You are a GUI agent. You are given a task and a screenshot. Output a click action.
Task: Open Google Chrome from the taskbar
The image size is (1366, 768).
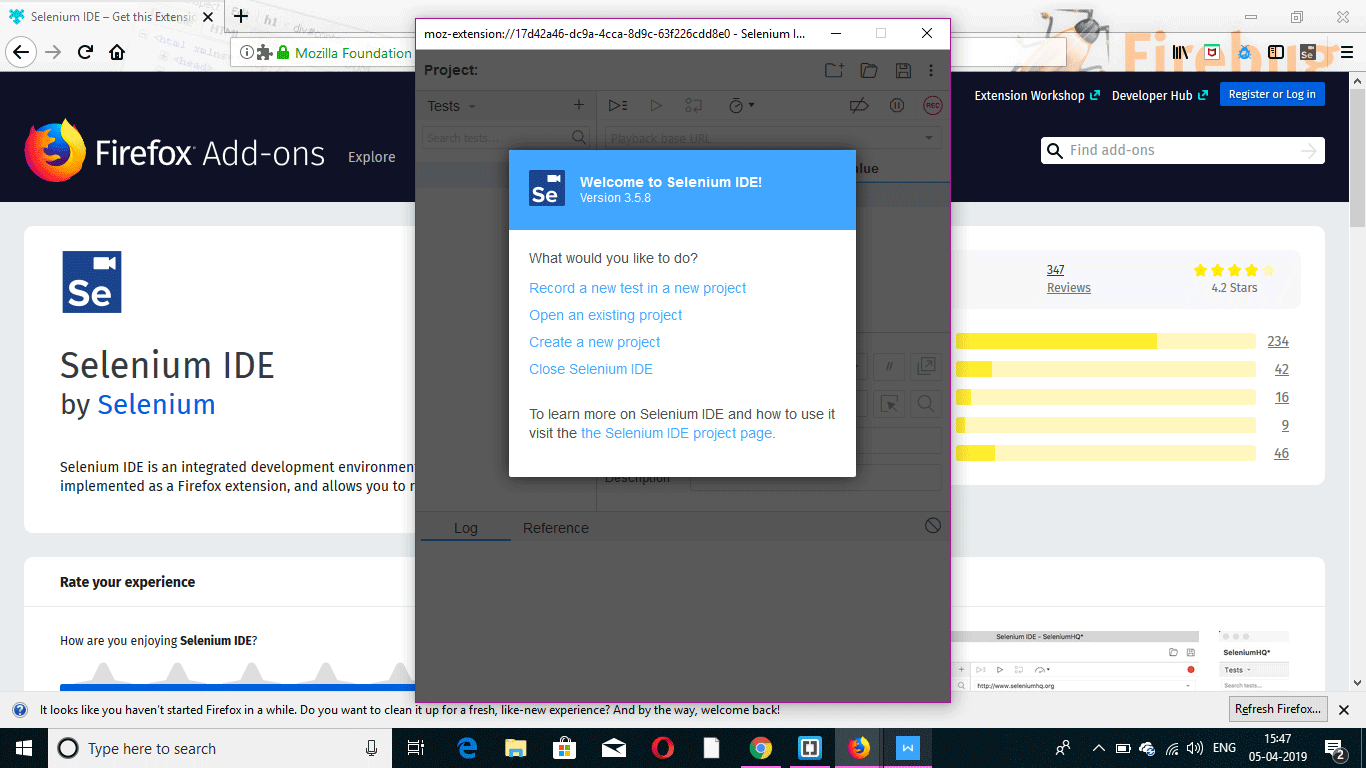pyautogui.click(x=761, y=748)
